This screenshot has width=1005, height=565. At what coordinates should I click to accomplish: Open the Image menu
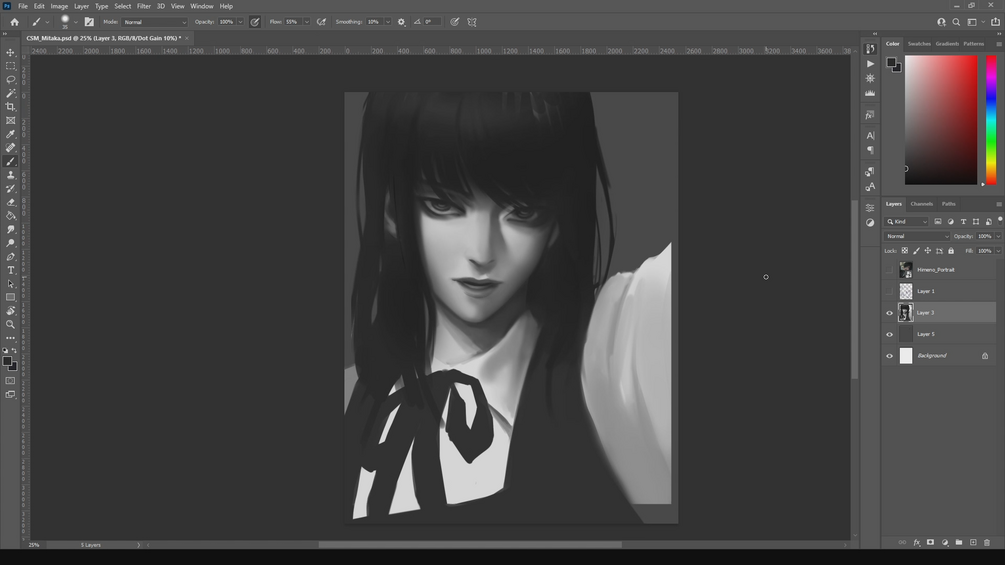pos(59,6)
